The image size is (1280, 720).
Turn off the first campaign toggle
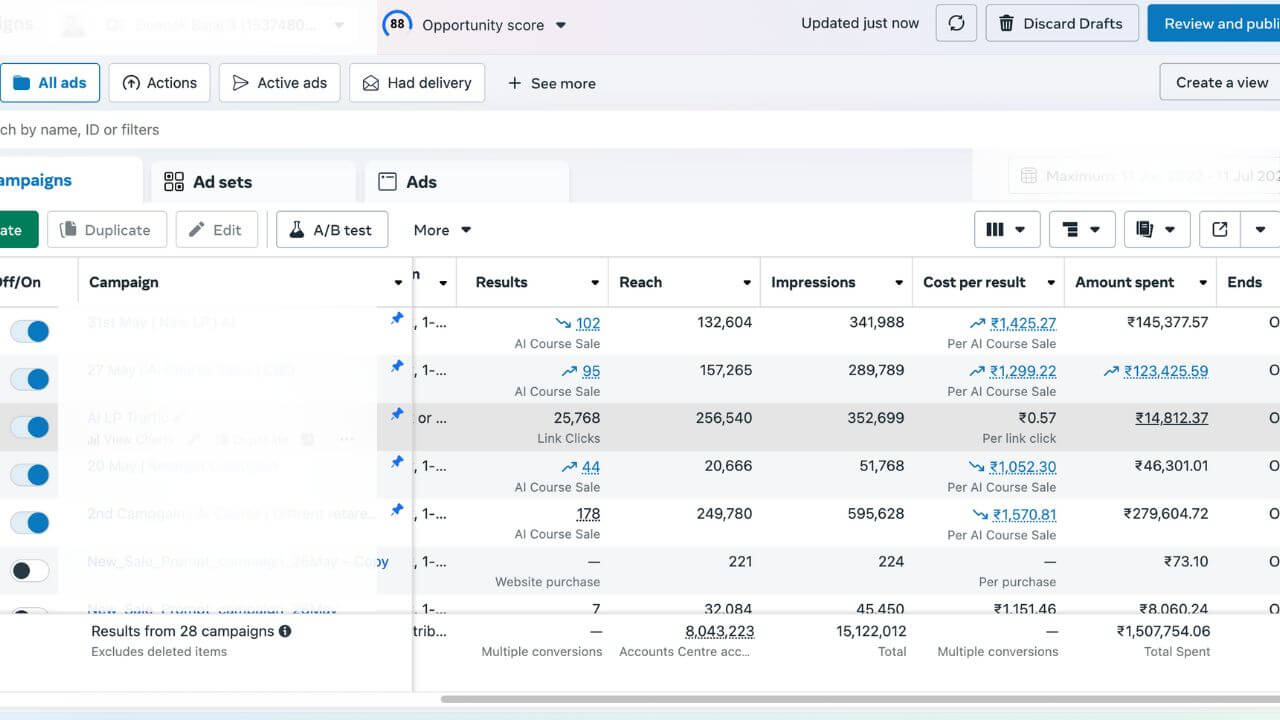[30, 332]
